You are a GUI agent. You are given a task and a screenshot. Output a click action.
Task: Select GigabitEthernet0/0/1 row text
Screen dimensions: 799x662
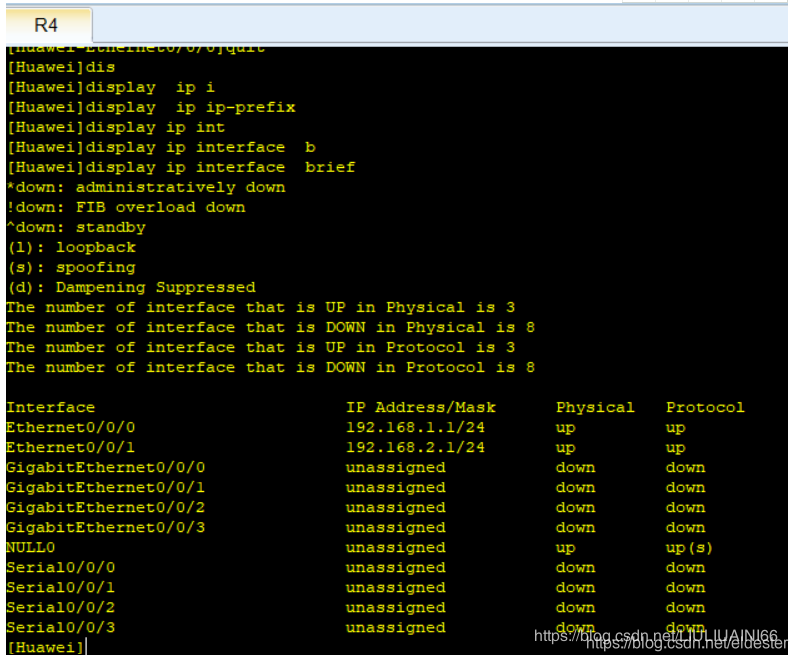point(105,487)
